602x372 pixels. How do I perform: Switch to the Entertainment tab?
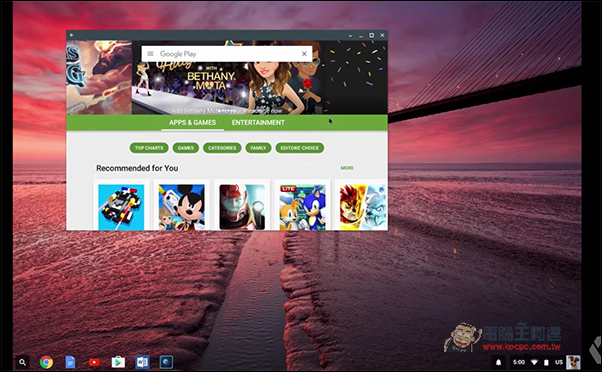[258, 122]
